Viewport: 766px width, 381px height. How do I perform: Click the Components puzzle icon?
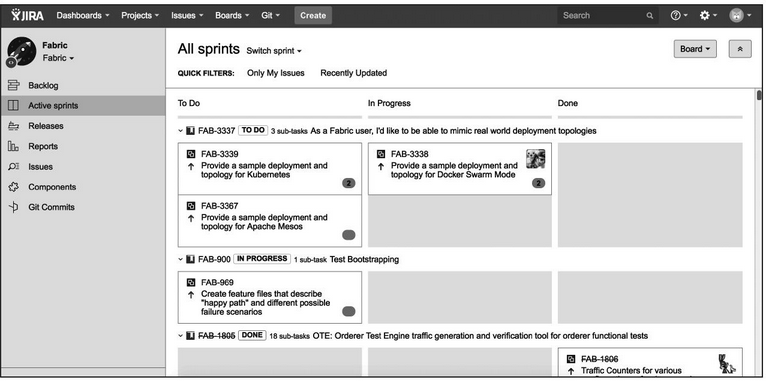(x=13, y=187)
